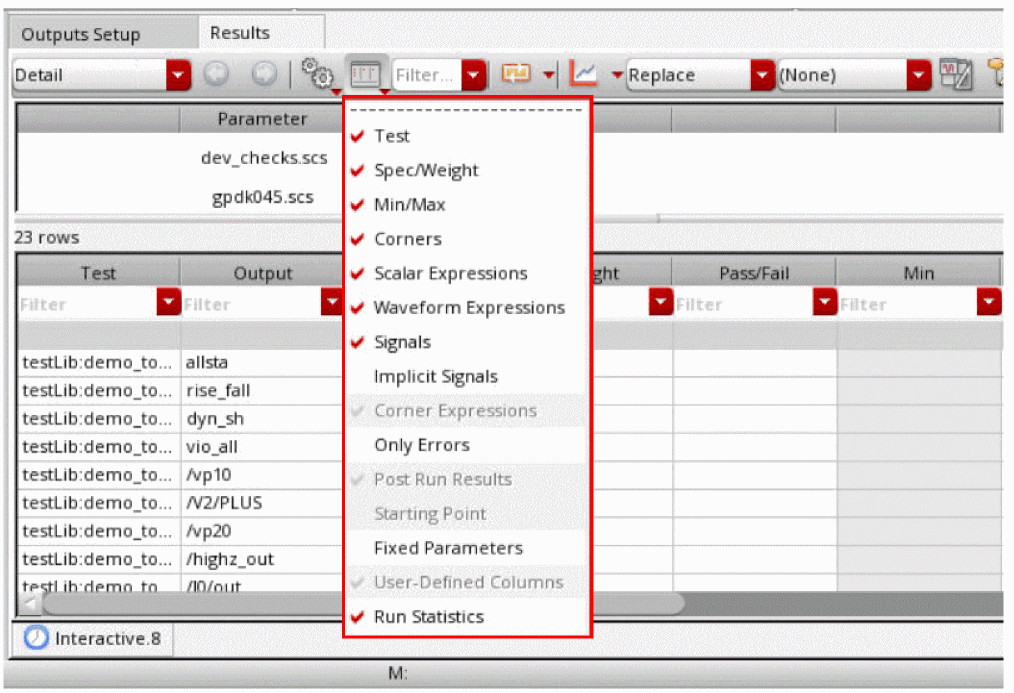
Task: Click the clock icon on Interactive.8
Action: click(36, 638)
